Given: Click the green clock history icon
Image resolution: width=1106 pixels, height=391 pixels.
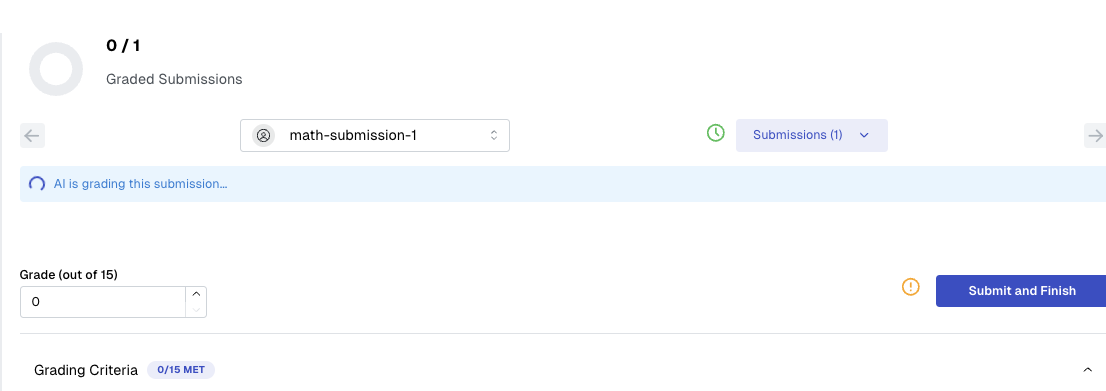Looking at the screenshot, I should pos(716,133).
